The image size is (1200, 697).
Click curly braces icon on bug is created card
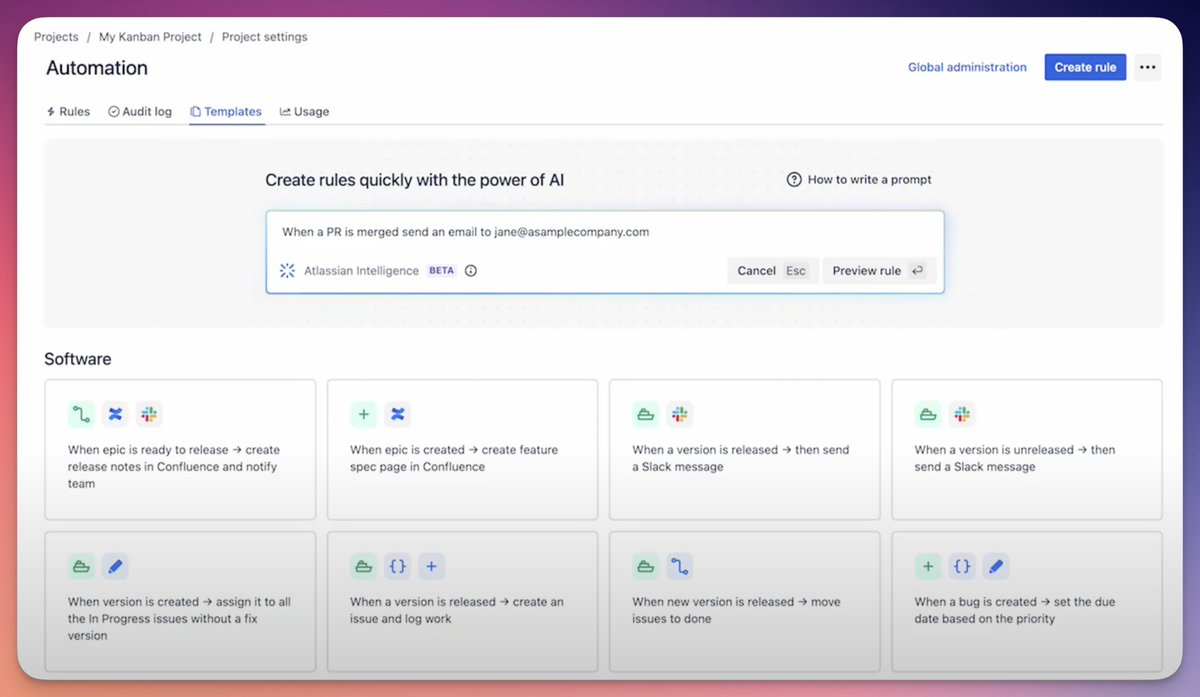click(962, 567)
